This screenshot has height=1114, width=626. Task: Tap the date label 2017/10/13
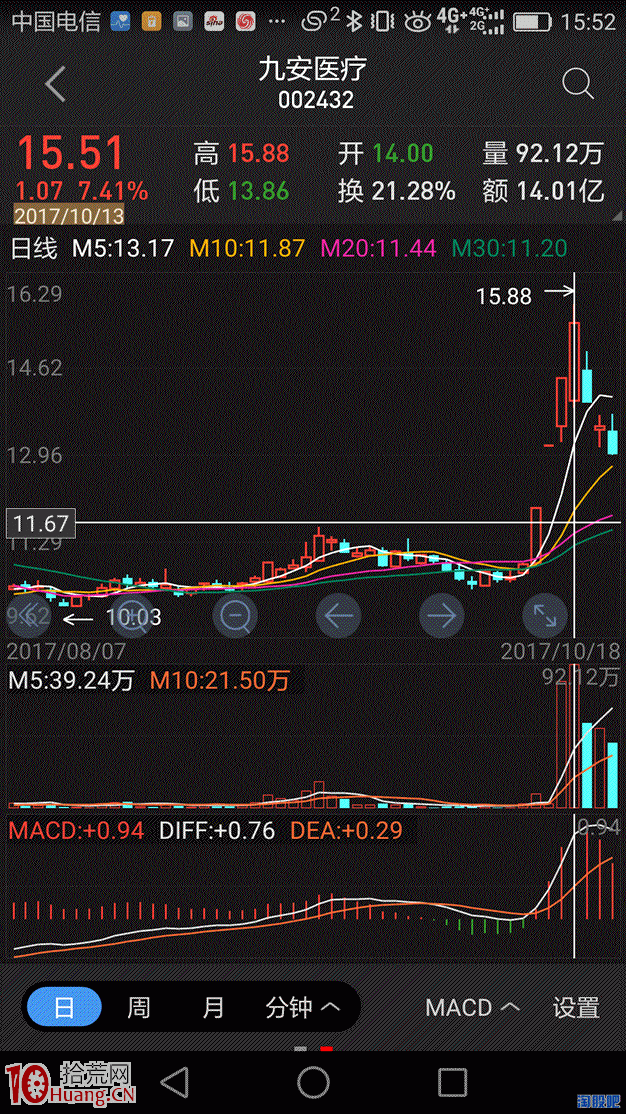point(69,215)
